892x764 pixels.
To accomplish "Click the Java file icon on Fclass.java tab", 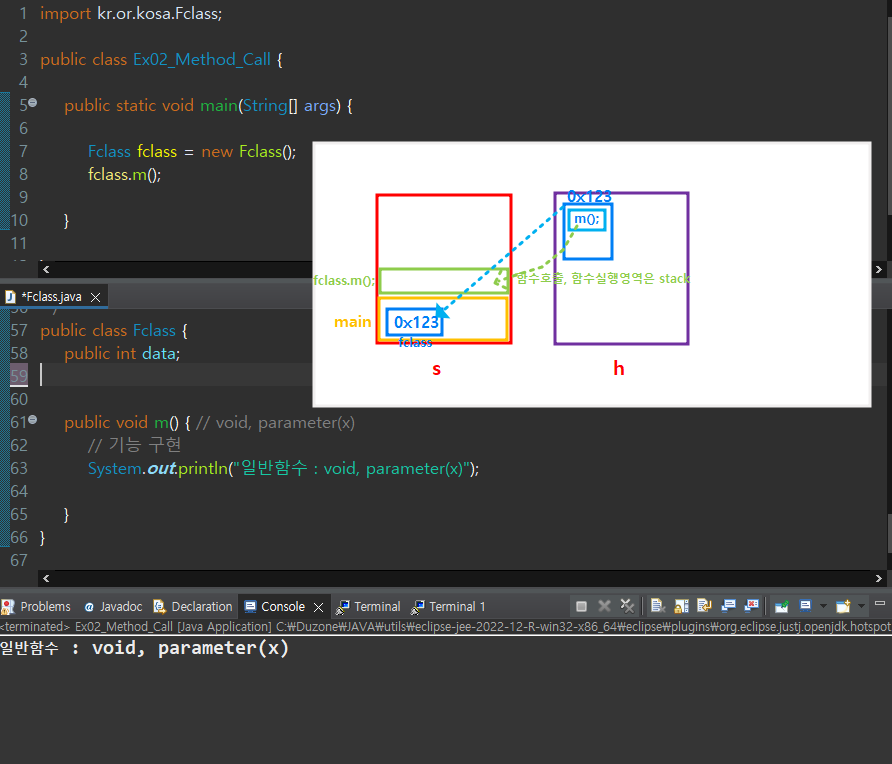I will click(x=10, y=296).
